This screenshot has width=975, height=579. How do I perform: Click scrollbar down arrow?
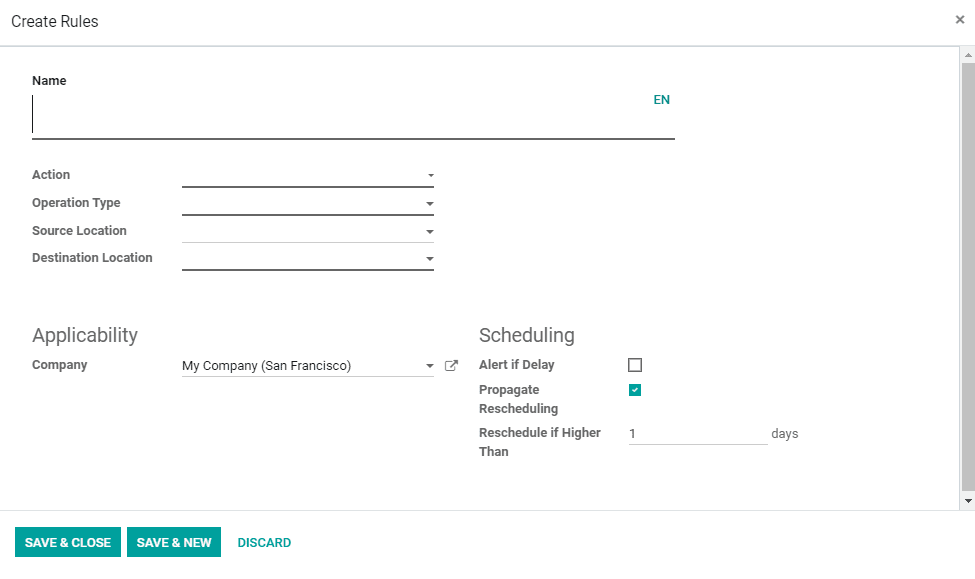click(x=967, y=499)
